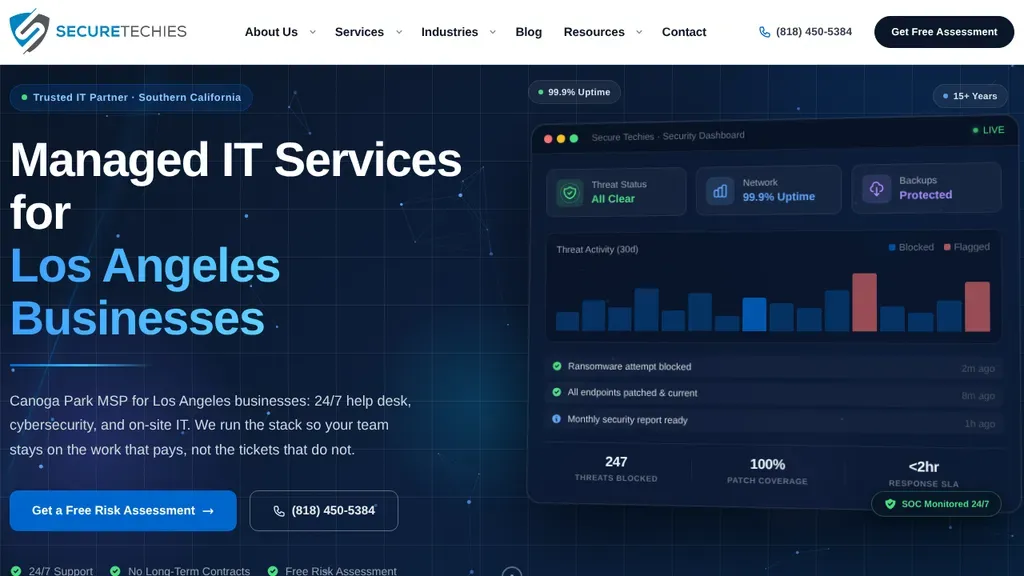Click the Blocked legend blue swatch
1024x576 pixels.
pyautogui.click(x=892, y=248)
